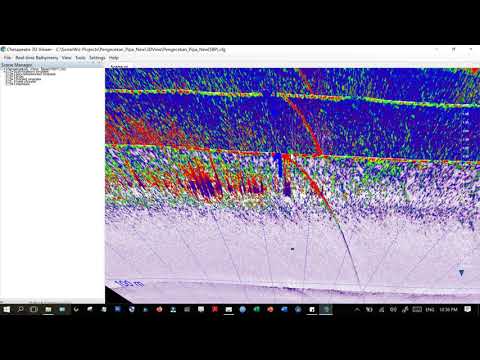Click the volume icon in system tray
The width and height of the screenshot is (480, 360).
coord(393,310)
